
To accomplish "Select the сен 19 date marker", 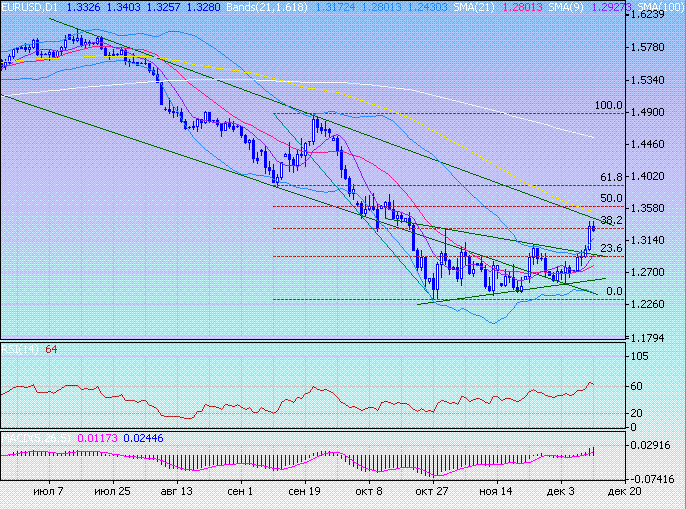I will [304, 493].
